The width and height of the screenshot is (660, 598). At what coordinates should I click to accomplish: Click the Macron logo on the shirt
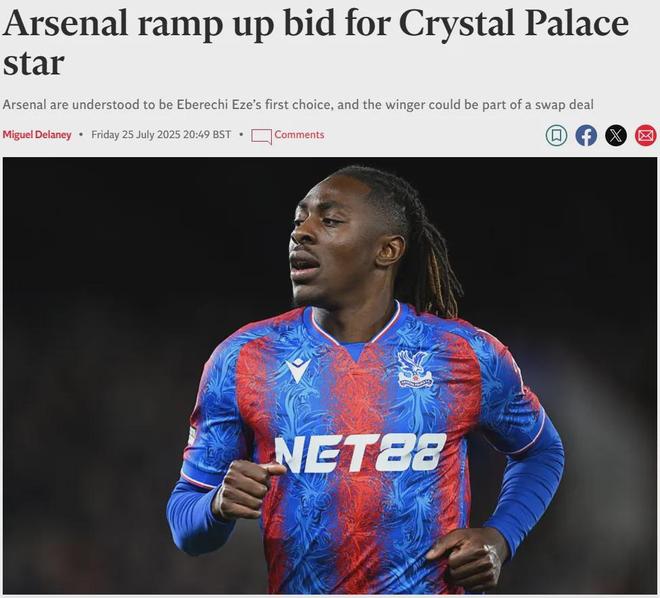tap(298, 370)
